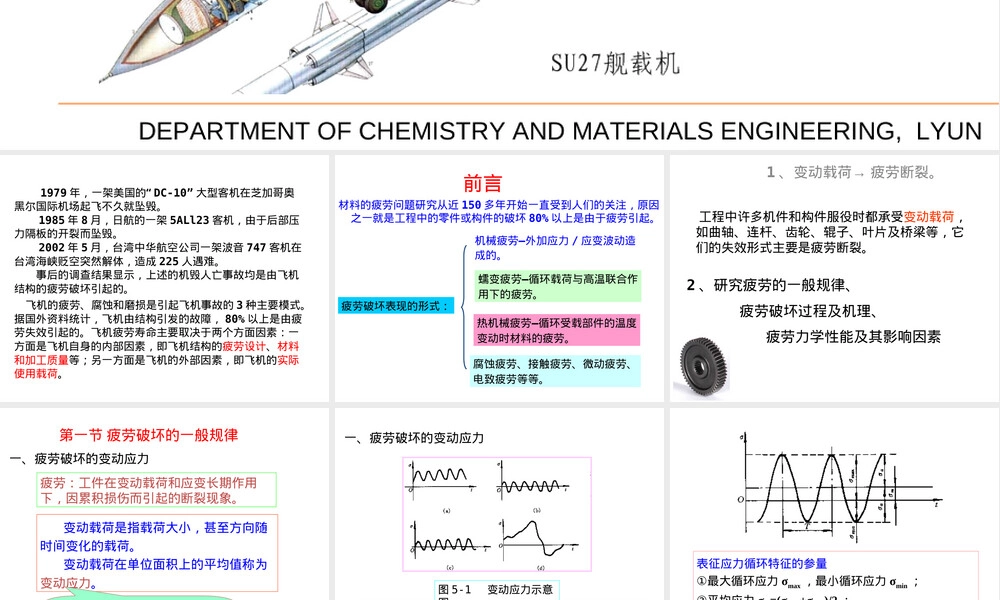Click the DEPARTMENT OF CHEMISTRY AND MATERIALS ENGINEERING header

(560, 131)
